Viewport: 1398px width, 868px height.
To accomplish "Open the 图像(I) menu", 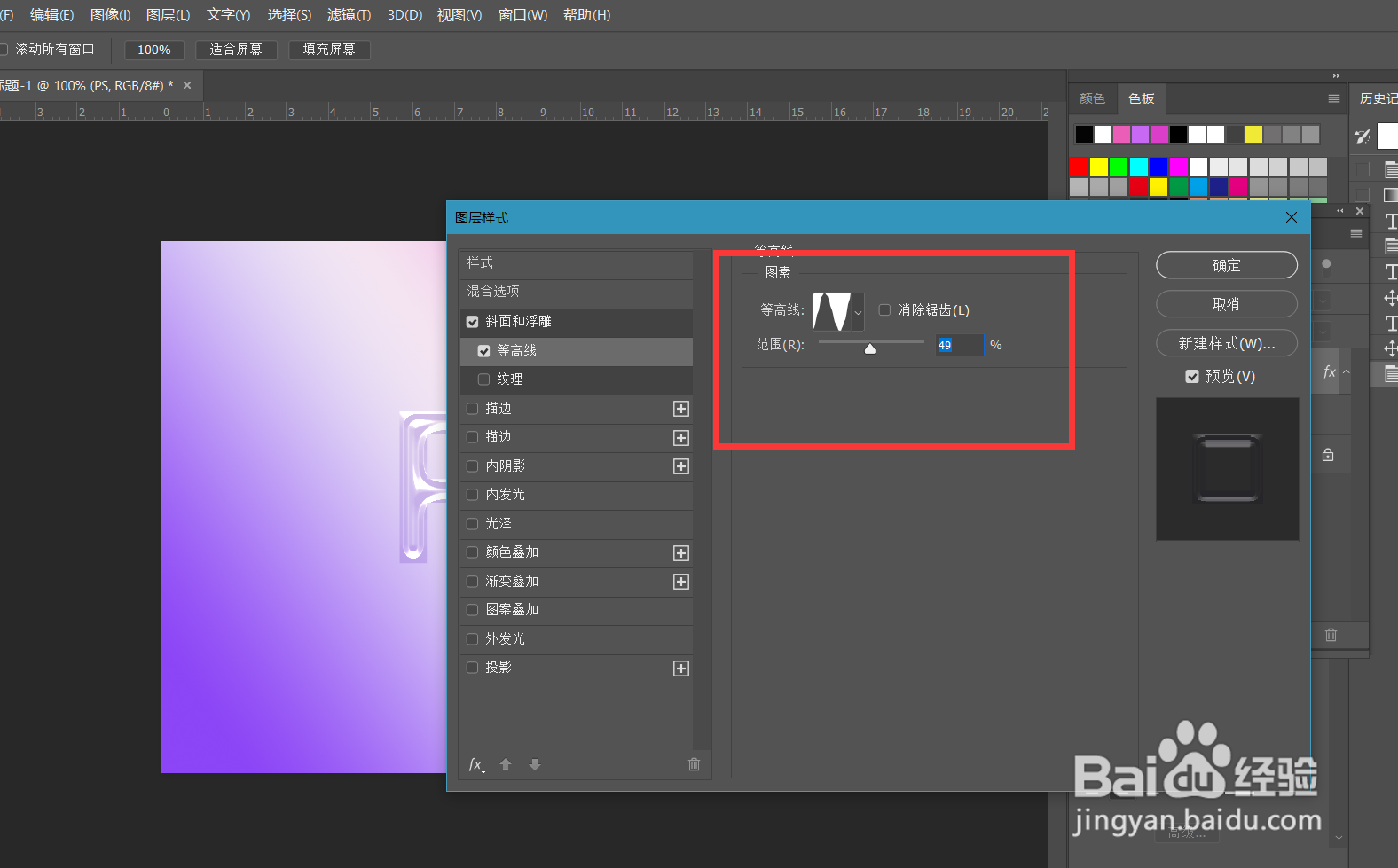I will [111, 15].
